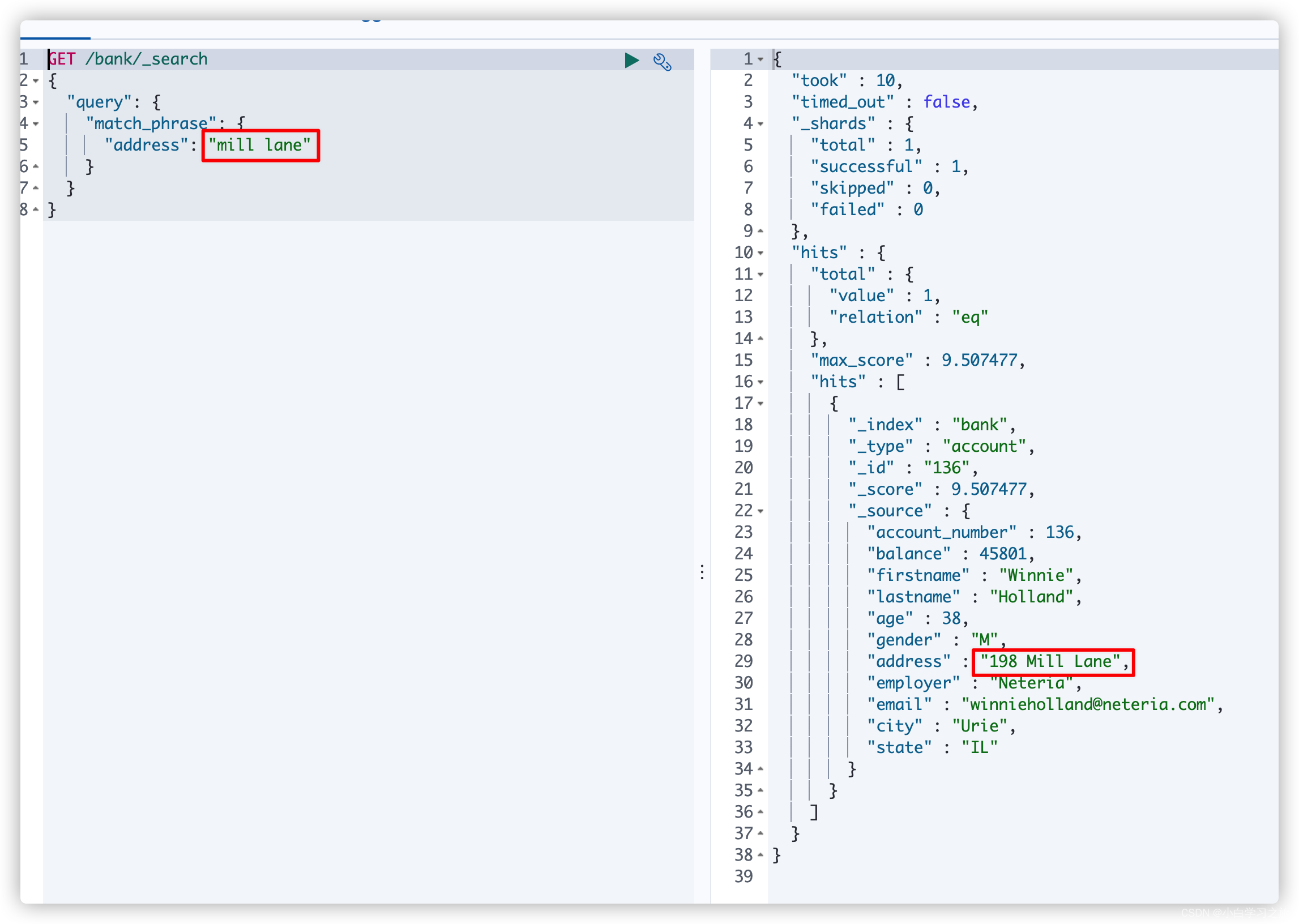
Task: Collapse the "_shards" section fold arrow
Action: point(760,124)
